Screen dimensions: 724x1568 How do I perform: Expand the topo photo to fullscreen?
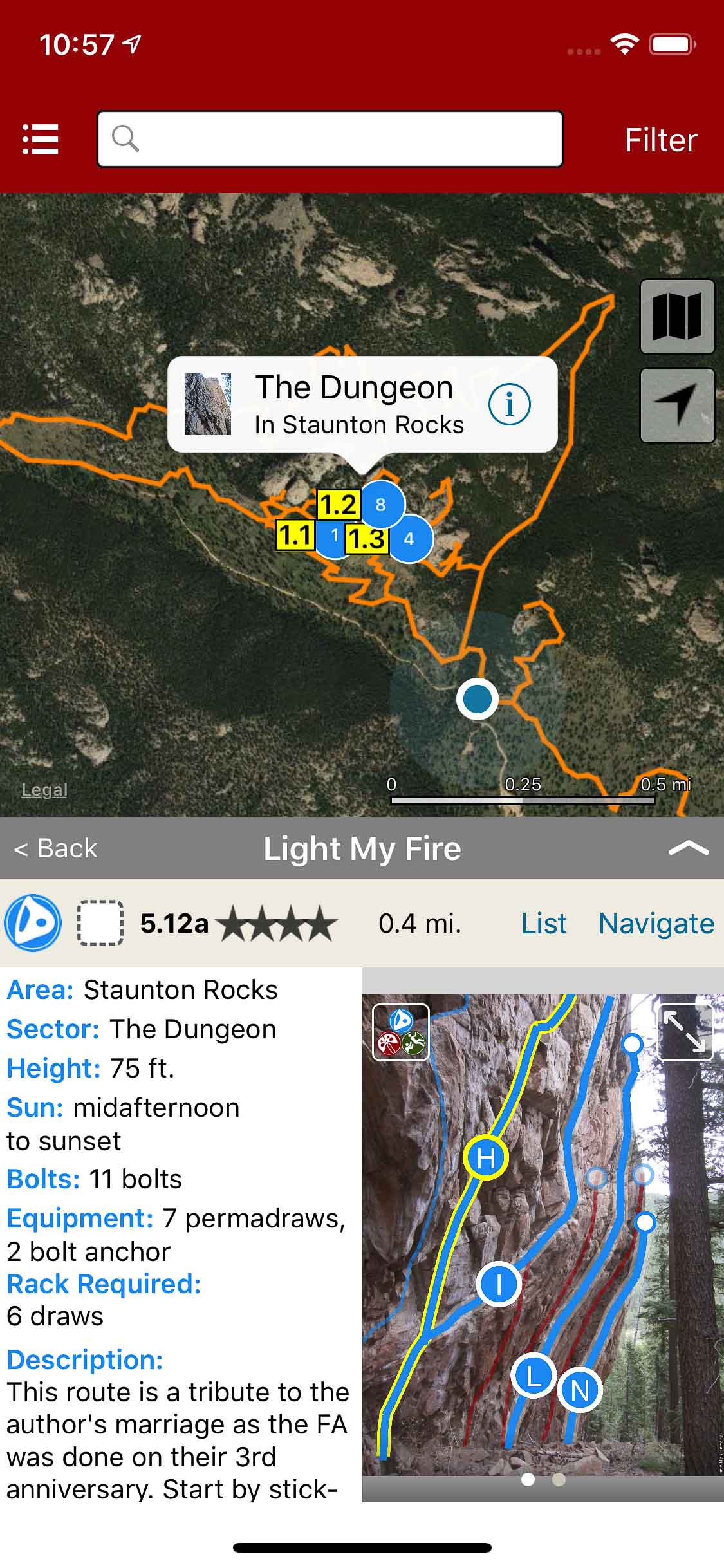coord(684,1032)
